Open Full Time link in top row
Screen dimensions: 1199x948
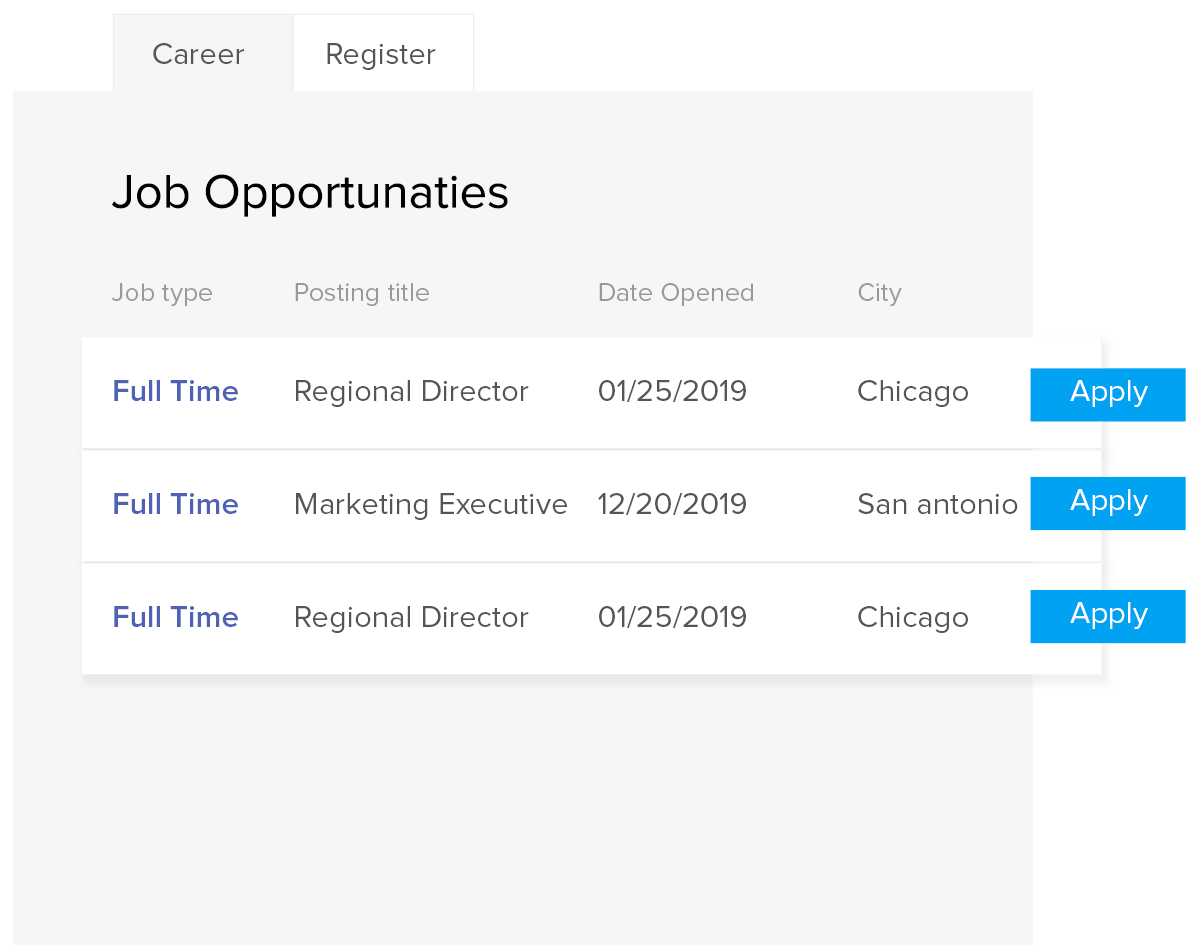click(175, 391)
